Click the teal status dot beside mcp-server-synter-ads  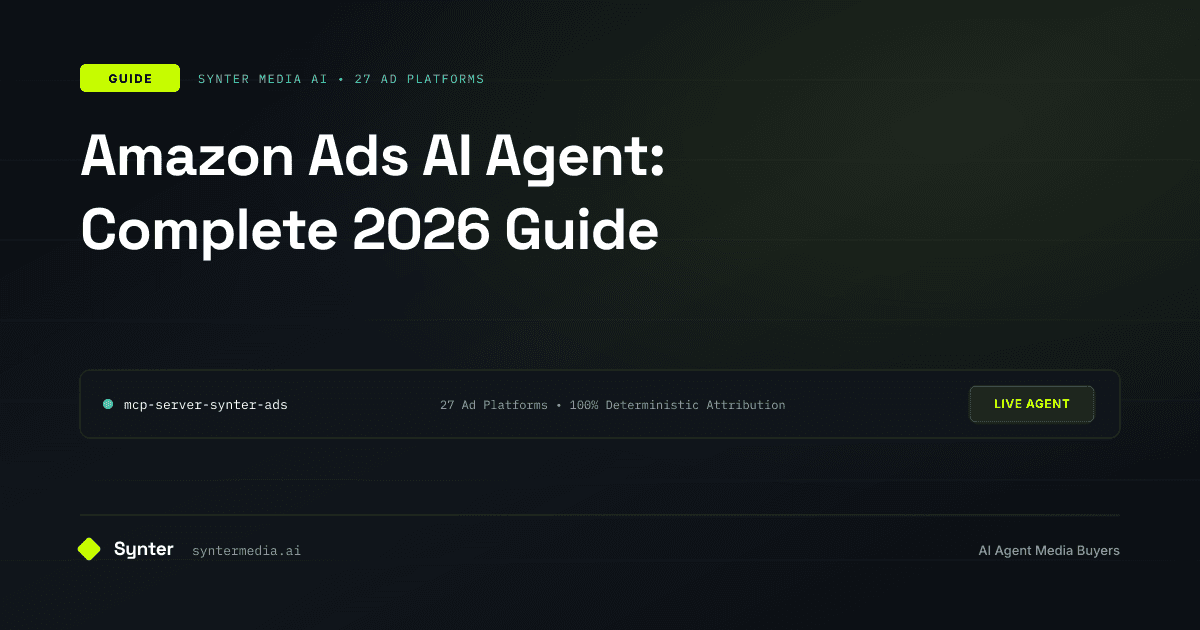click(108, 405)
